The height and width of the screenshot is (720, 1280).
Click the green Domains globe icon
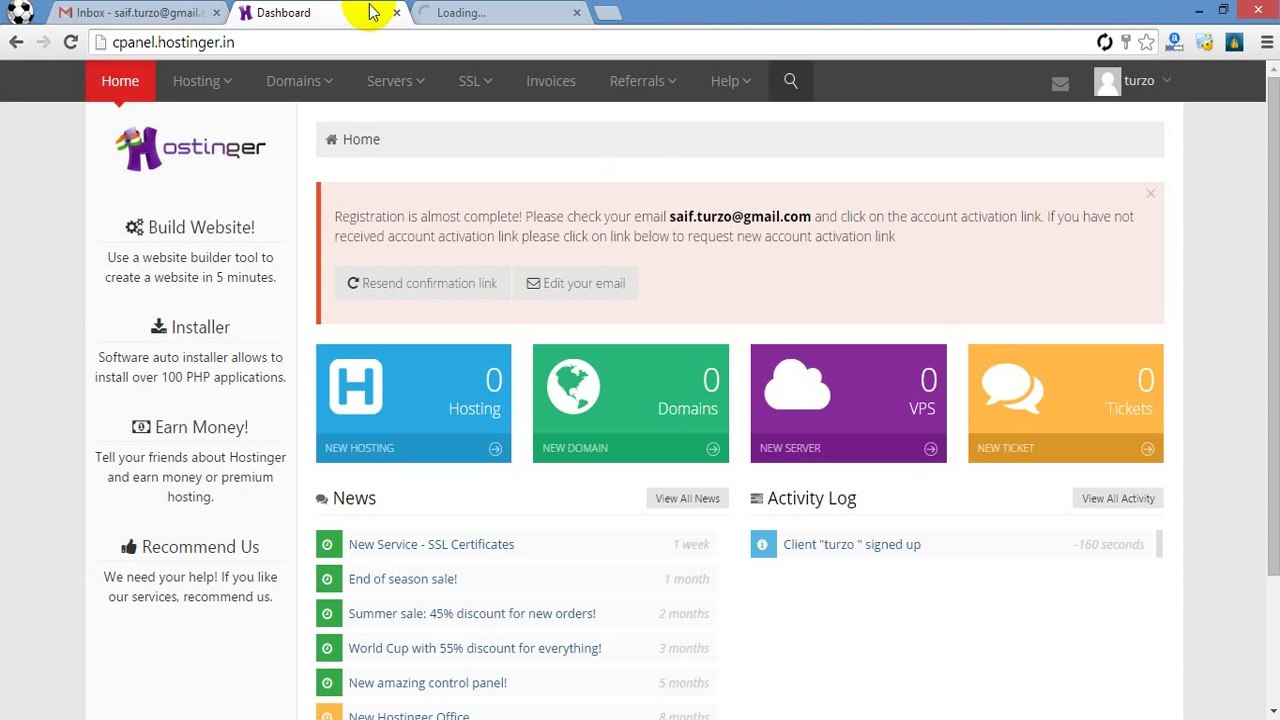click(573, 387)
